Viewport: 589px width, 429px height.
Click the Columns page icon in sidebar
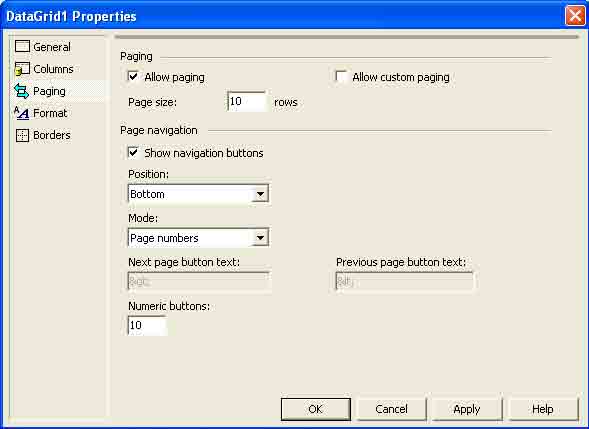[x=22, y=69]
